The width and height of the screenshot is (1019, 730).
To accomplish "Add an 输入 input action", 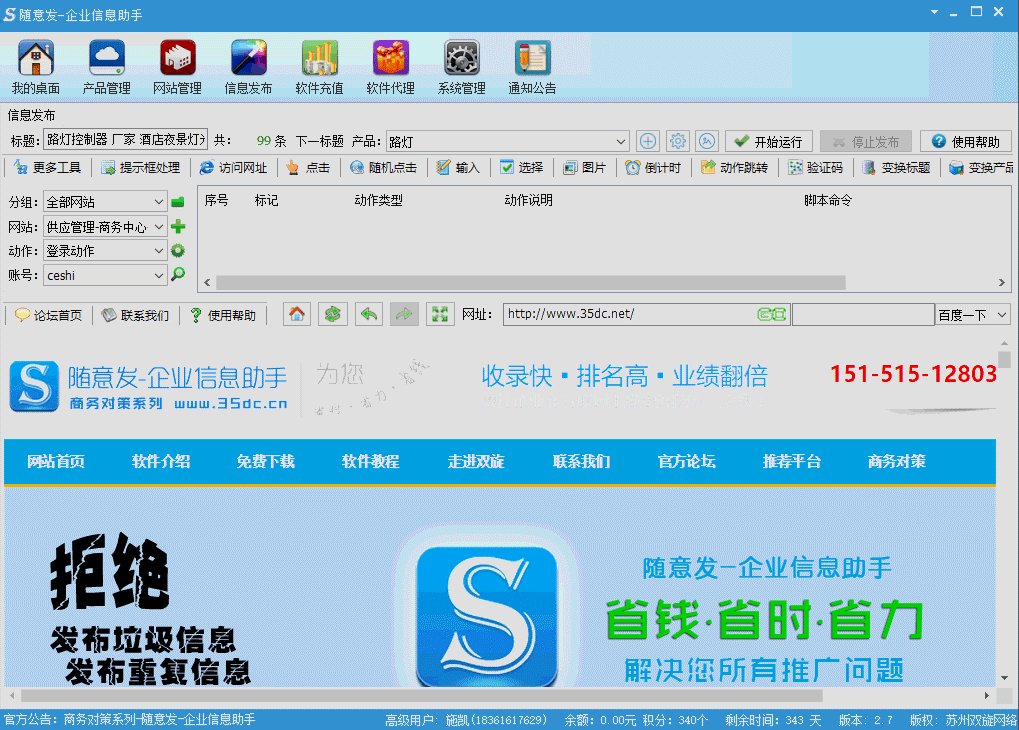I will point(458,168).
